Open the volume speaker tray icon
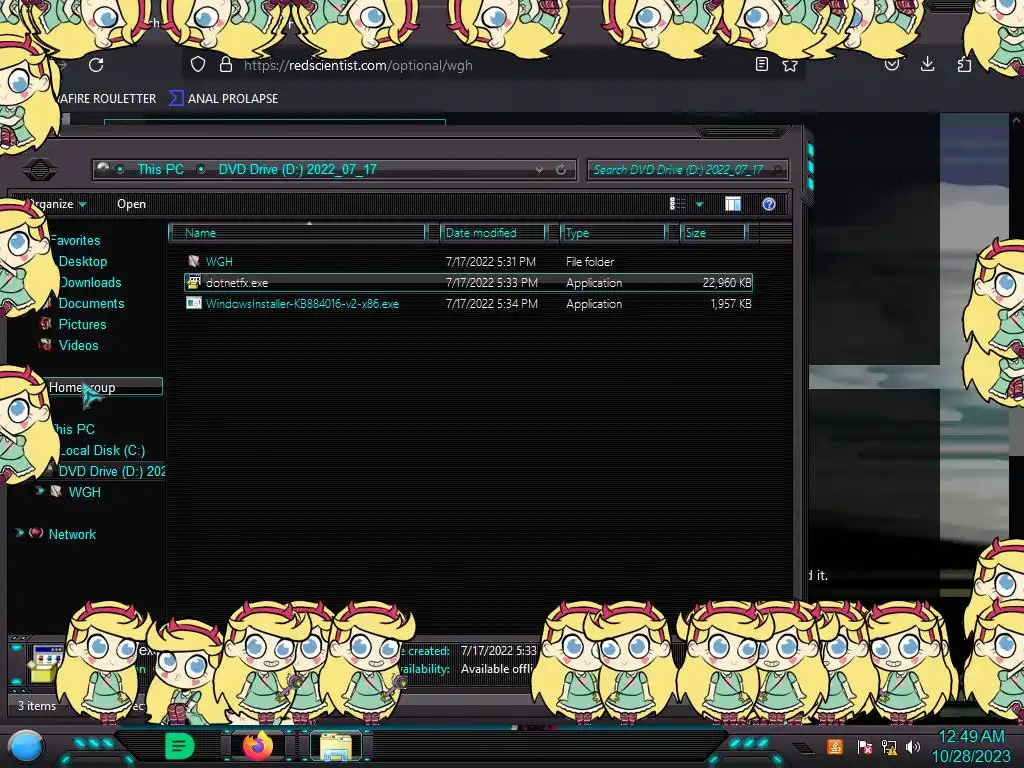 click(x=913, y=746)
